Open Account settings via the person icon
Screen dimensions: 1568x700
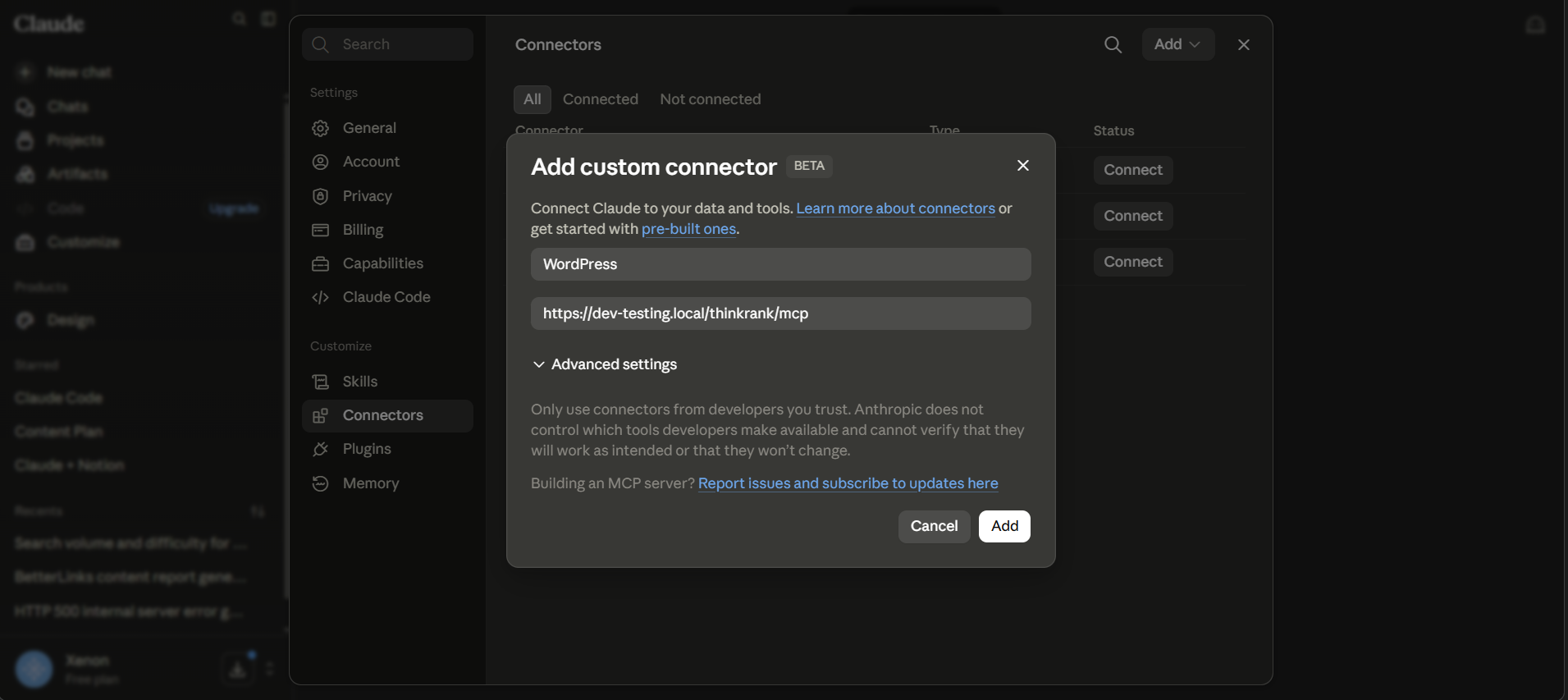321,162
